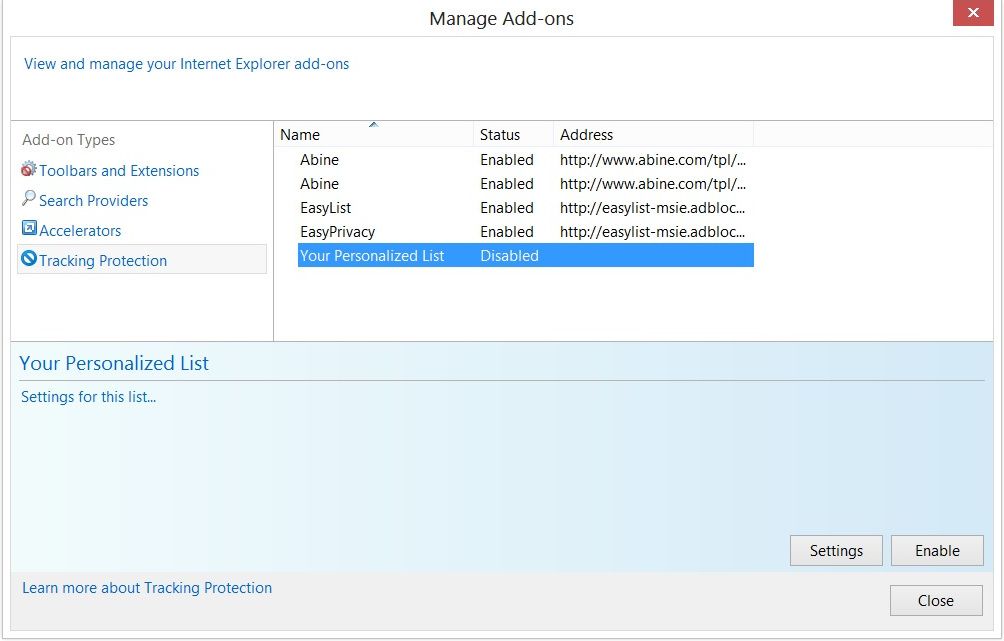Click the Address column header

point(587,135)
